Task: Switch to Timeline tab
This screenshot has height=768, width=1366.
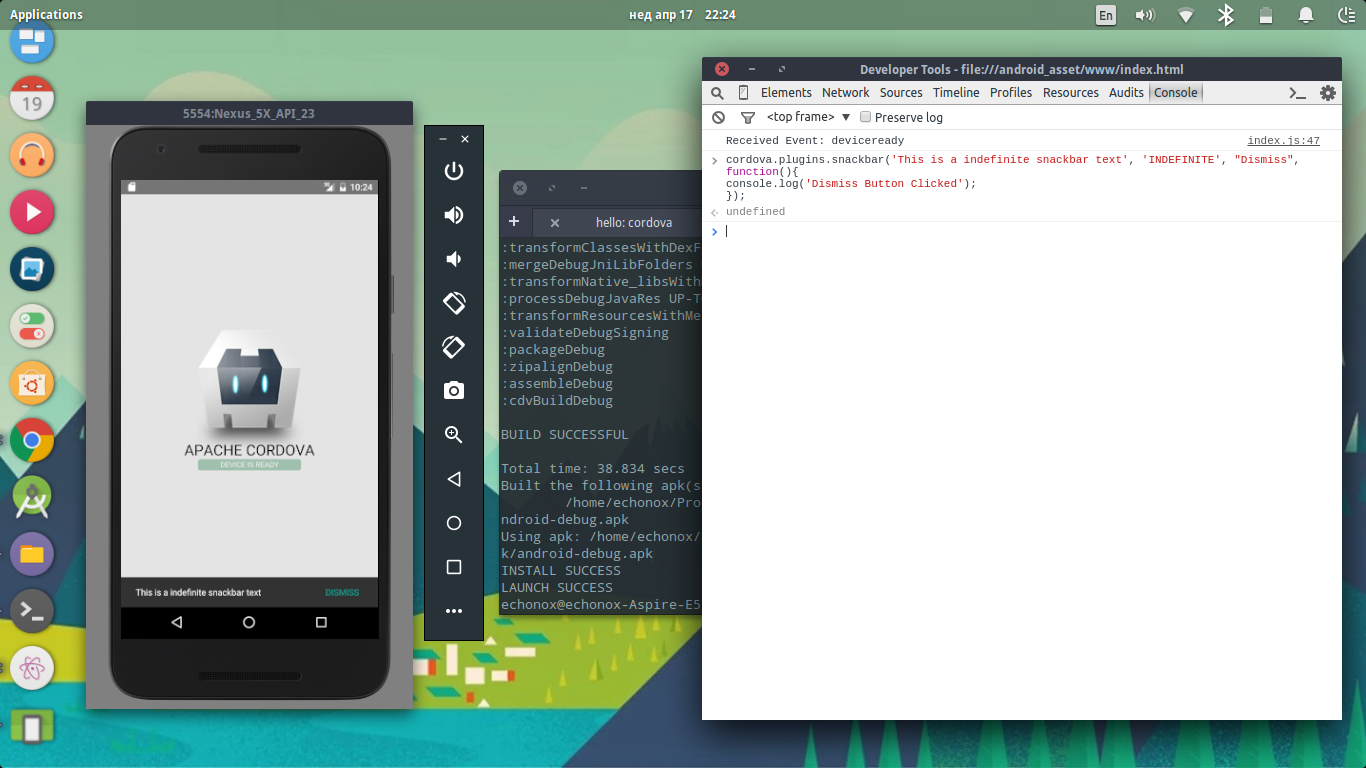Action: pos(956,93)
